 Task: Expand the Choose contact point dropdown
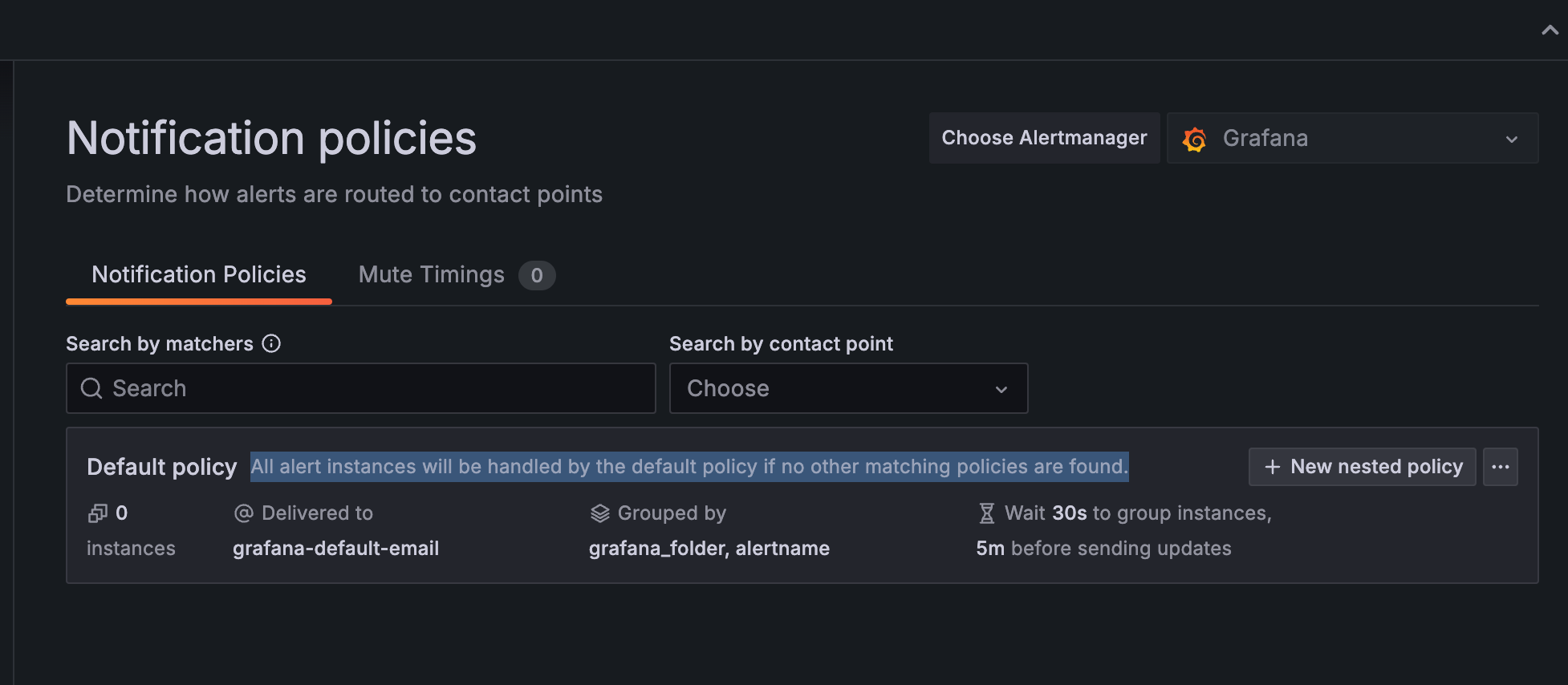(x=848, y=388)
